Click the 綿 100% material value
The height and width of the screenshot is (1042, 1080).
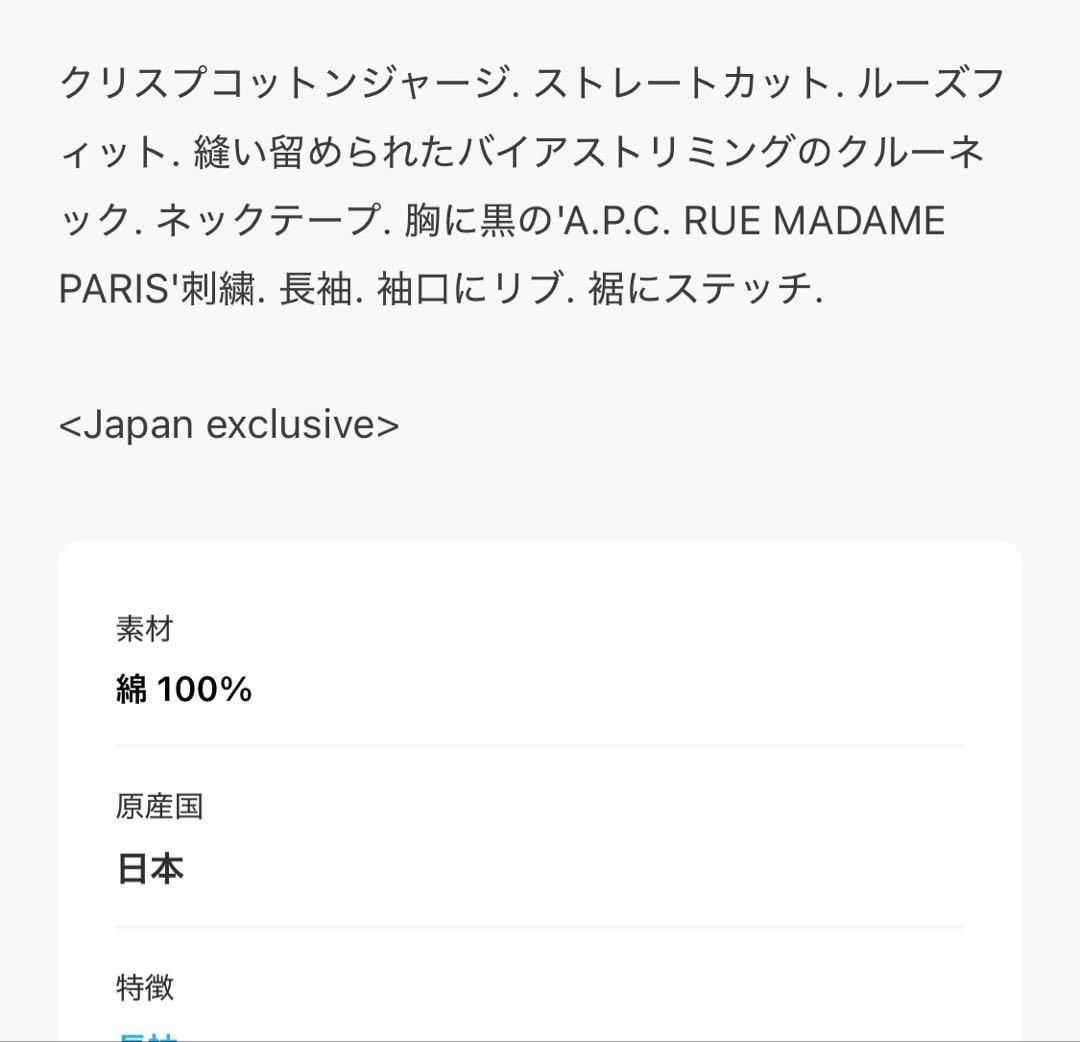click(x=184, y=689)
